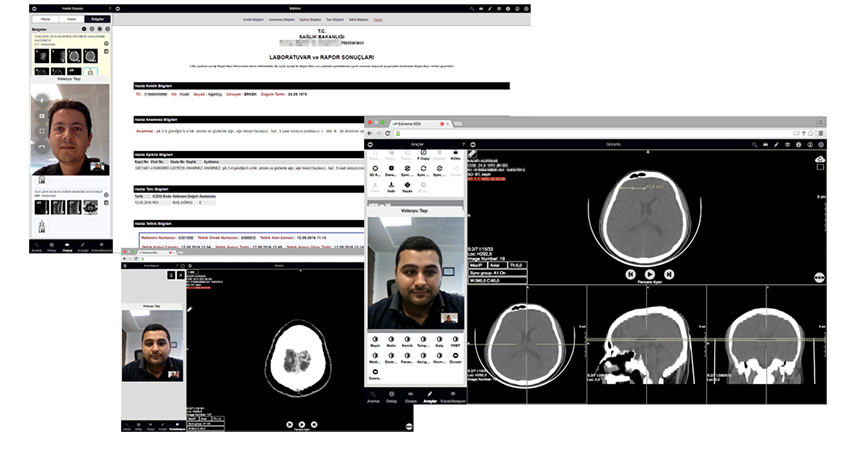Click the Th:5,0 thickness button

pyautogui.click(x=517, y=265)
